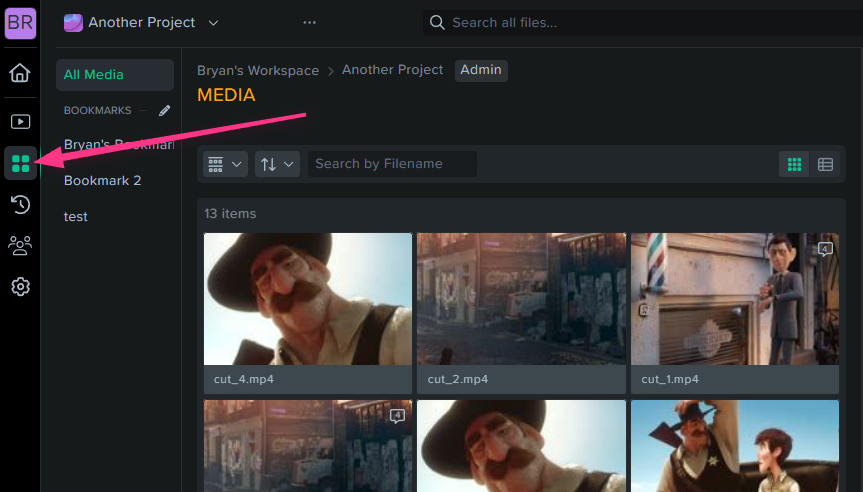Navigate to Bryan's Workspace breadcrumb

[x=258, y=70]
